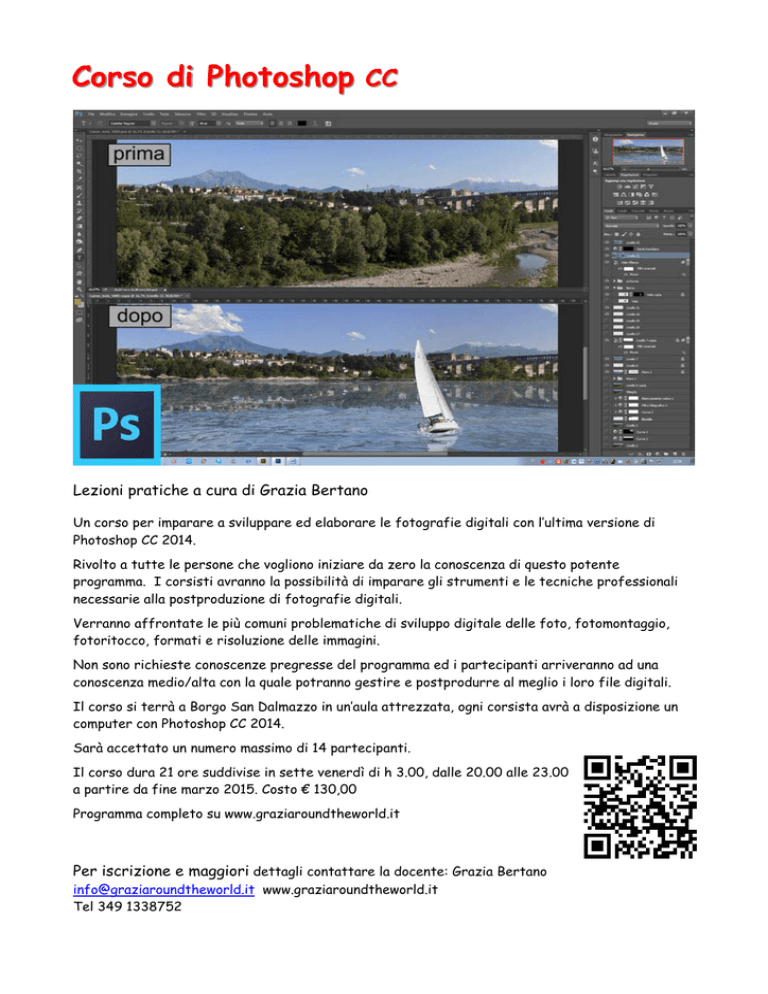Click the Navigator preview thumbnail with sailboat
The height and width of the screenshot is (994, 768).
648,152
